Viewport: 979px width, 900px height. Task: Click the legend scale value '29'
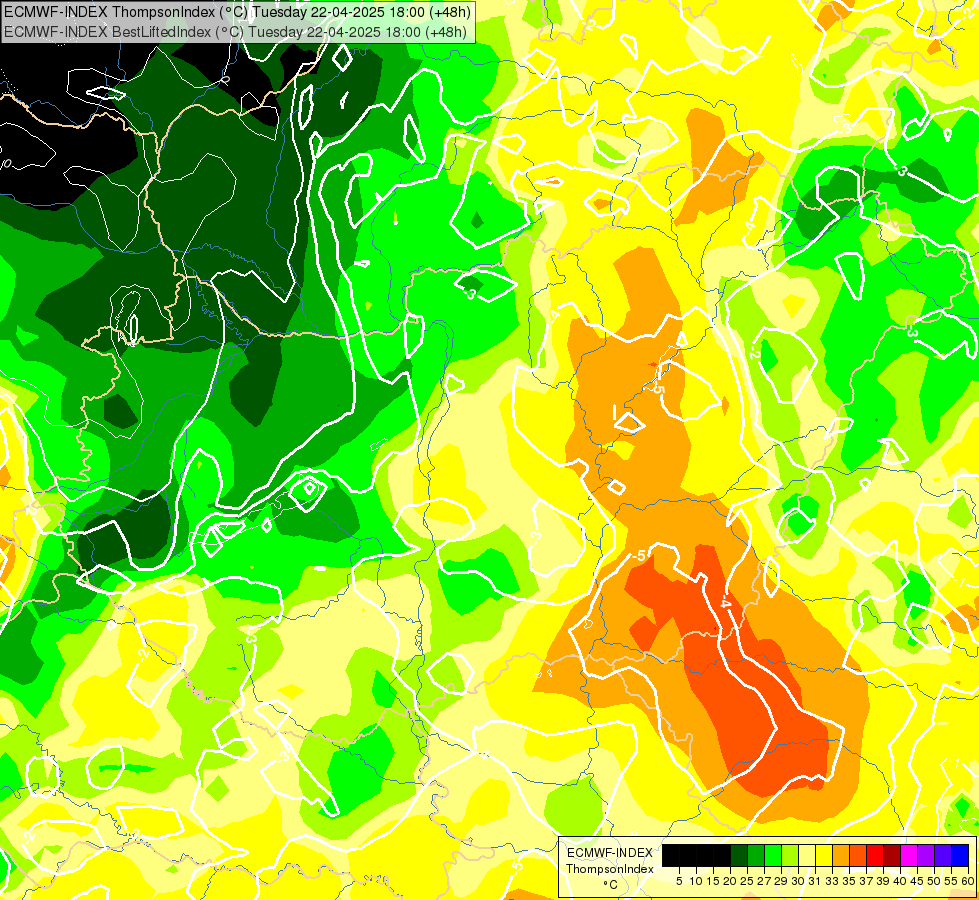[x=781, y=881]
